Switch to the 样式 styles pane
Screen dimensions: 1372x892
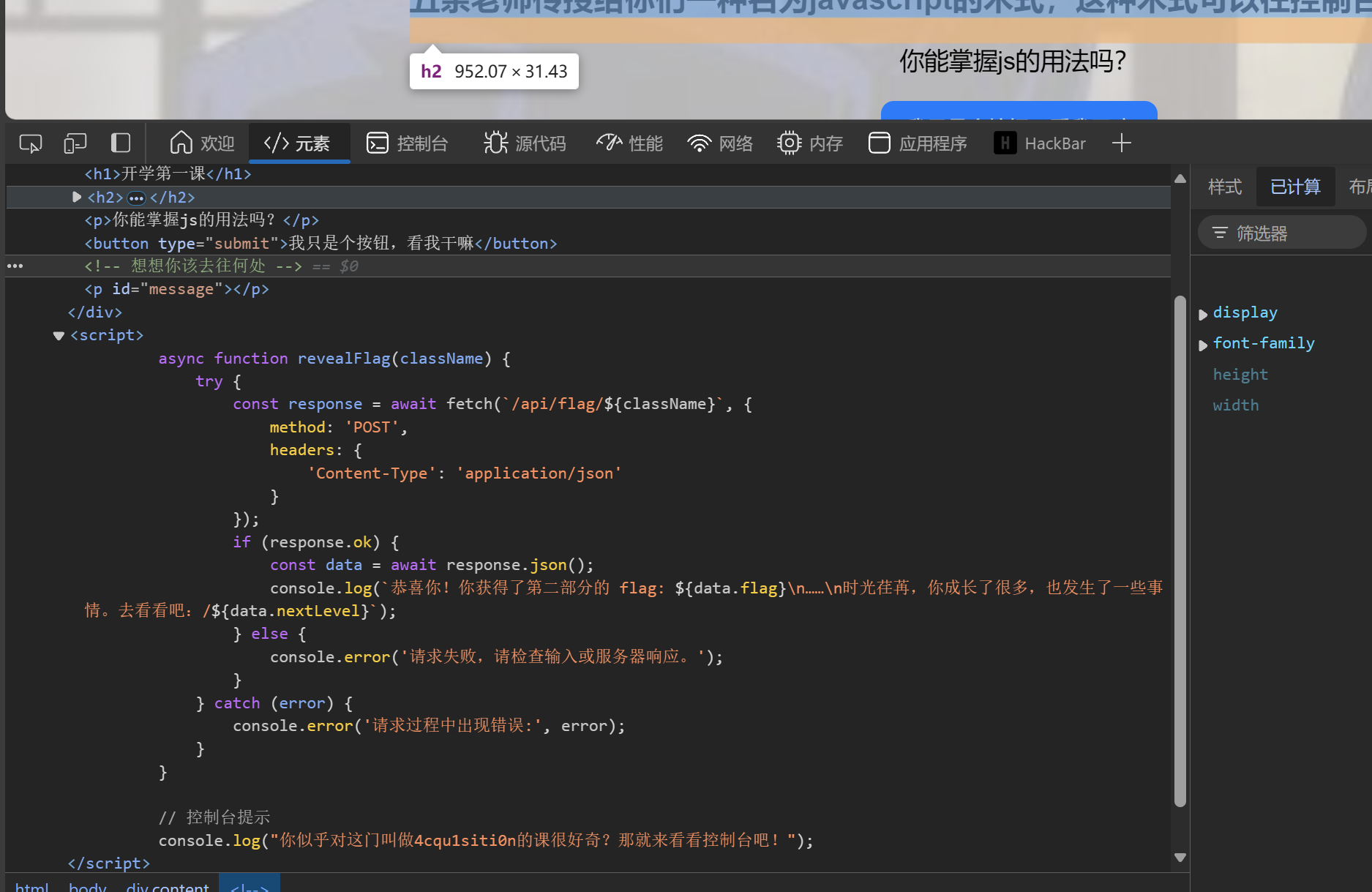click(1224, 187)
